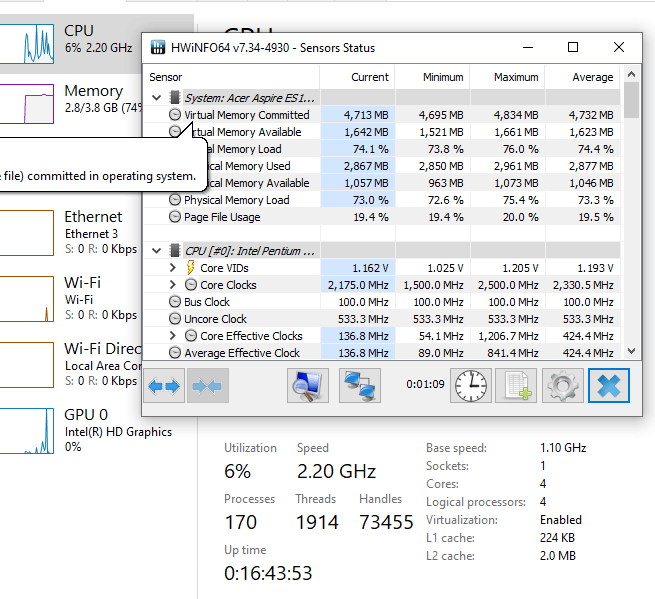Click the clock icon beside Core Clocks

coord(190,285)
